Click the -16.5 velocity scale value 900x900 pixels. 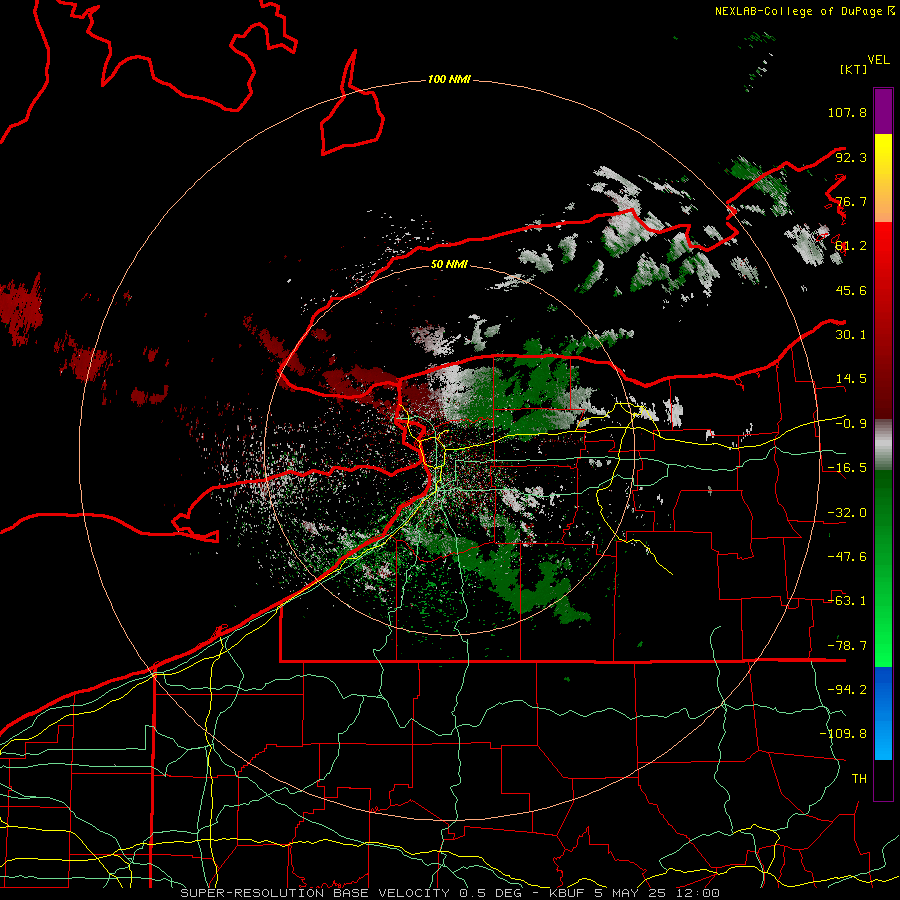point(847,468)
